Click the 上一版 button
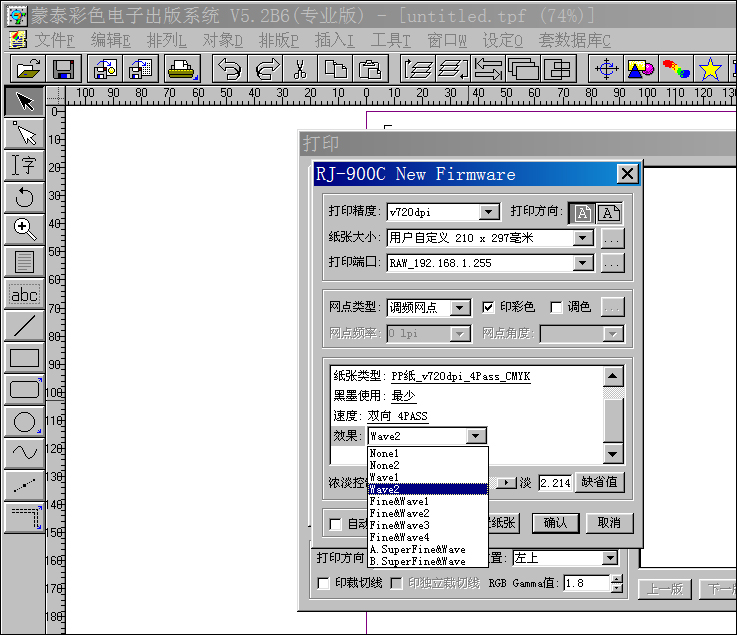 [x=665, y=589]
